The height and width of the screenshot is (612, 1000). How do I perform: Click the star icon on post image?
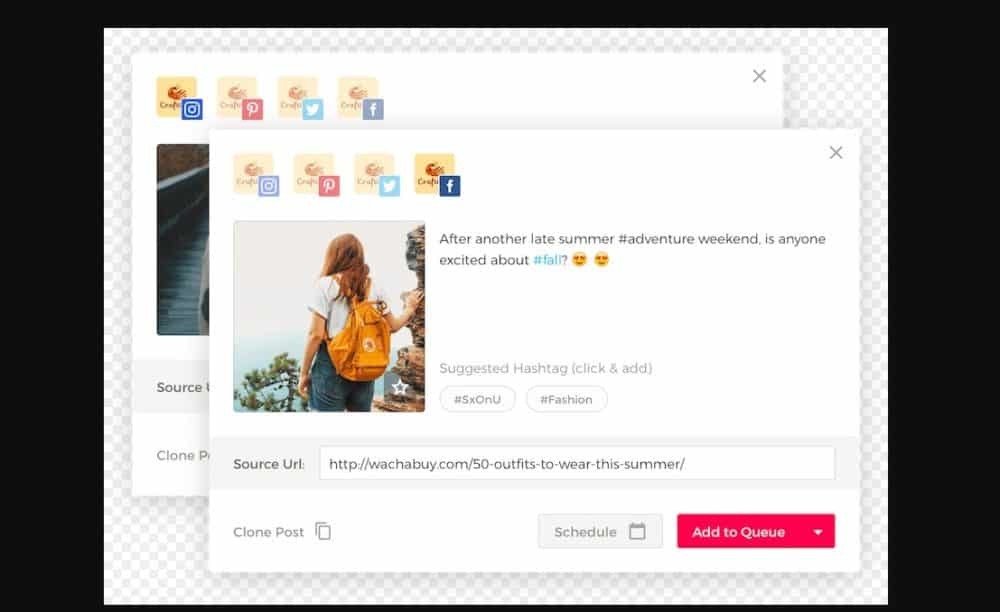pos(400,387)
